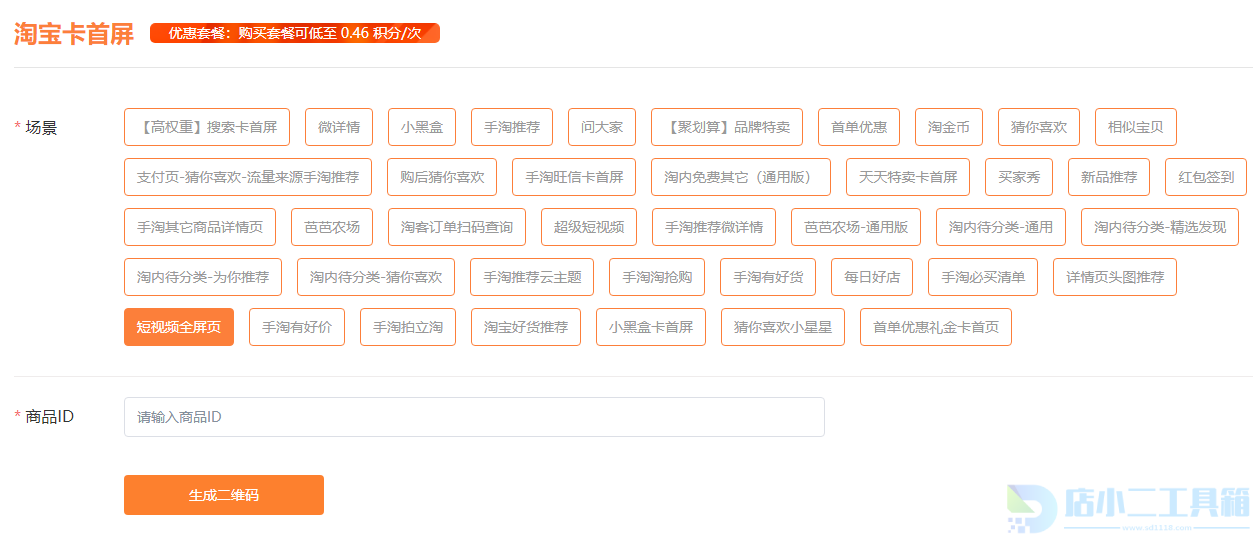Screen dimensions: 1253x548
Task: Select 手淘必买清单 scene
Action: (983, 277)
